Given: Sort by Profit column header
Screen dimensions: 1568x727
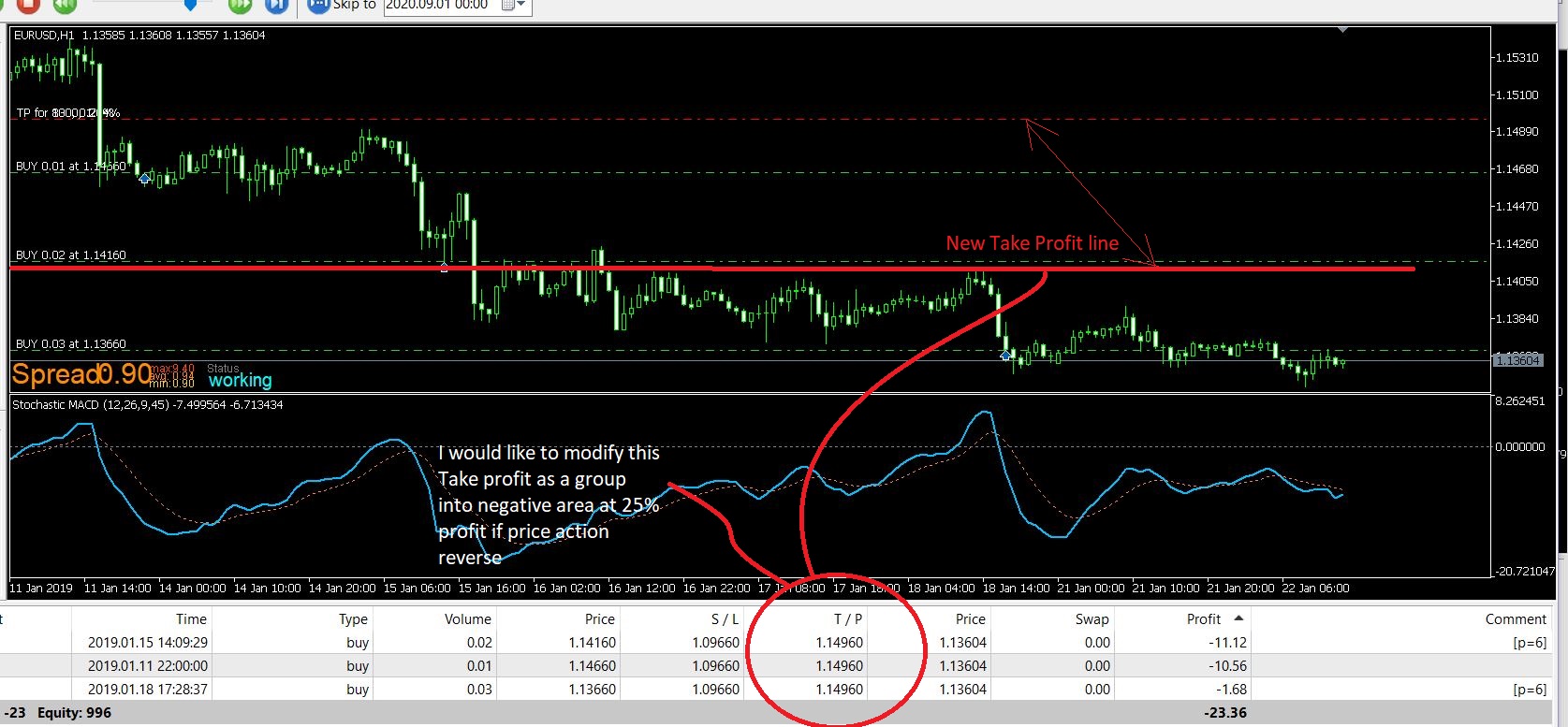Looking at the screenshot, I should [1204, 619].
